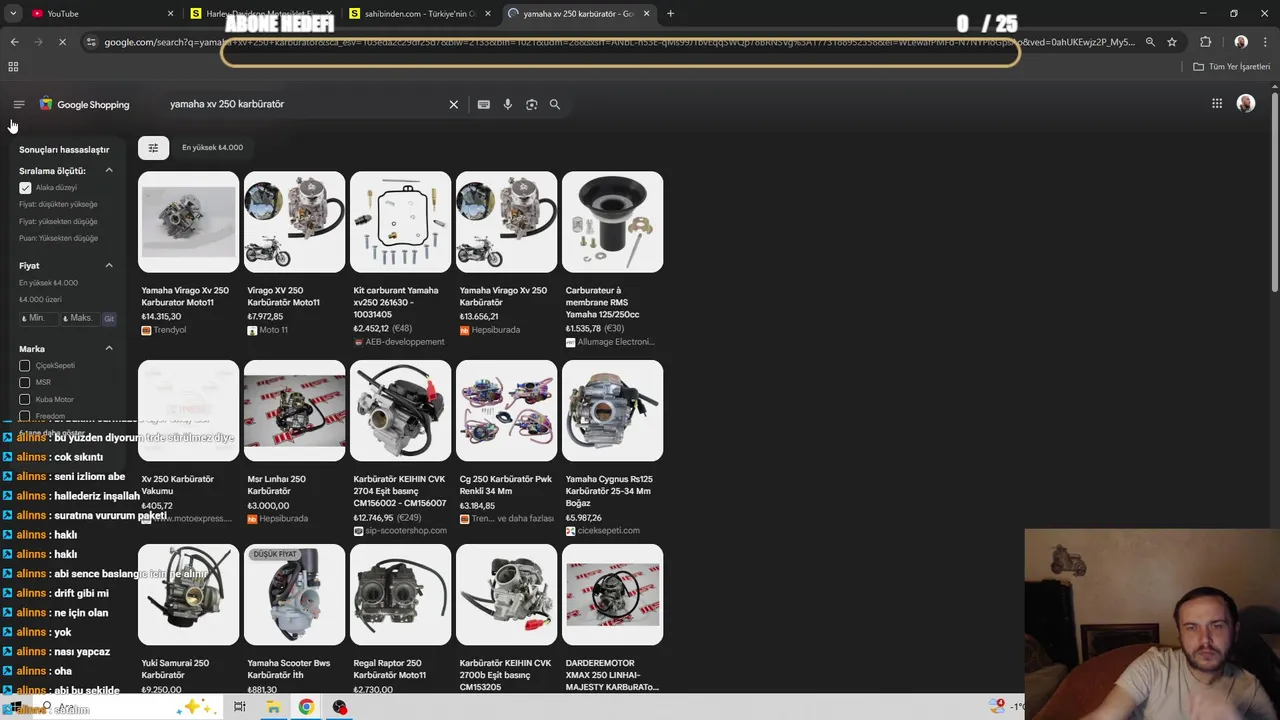
Task: Collapse the Fiyat filter section
Action: pyautogui.click(x=109, y=266)
